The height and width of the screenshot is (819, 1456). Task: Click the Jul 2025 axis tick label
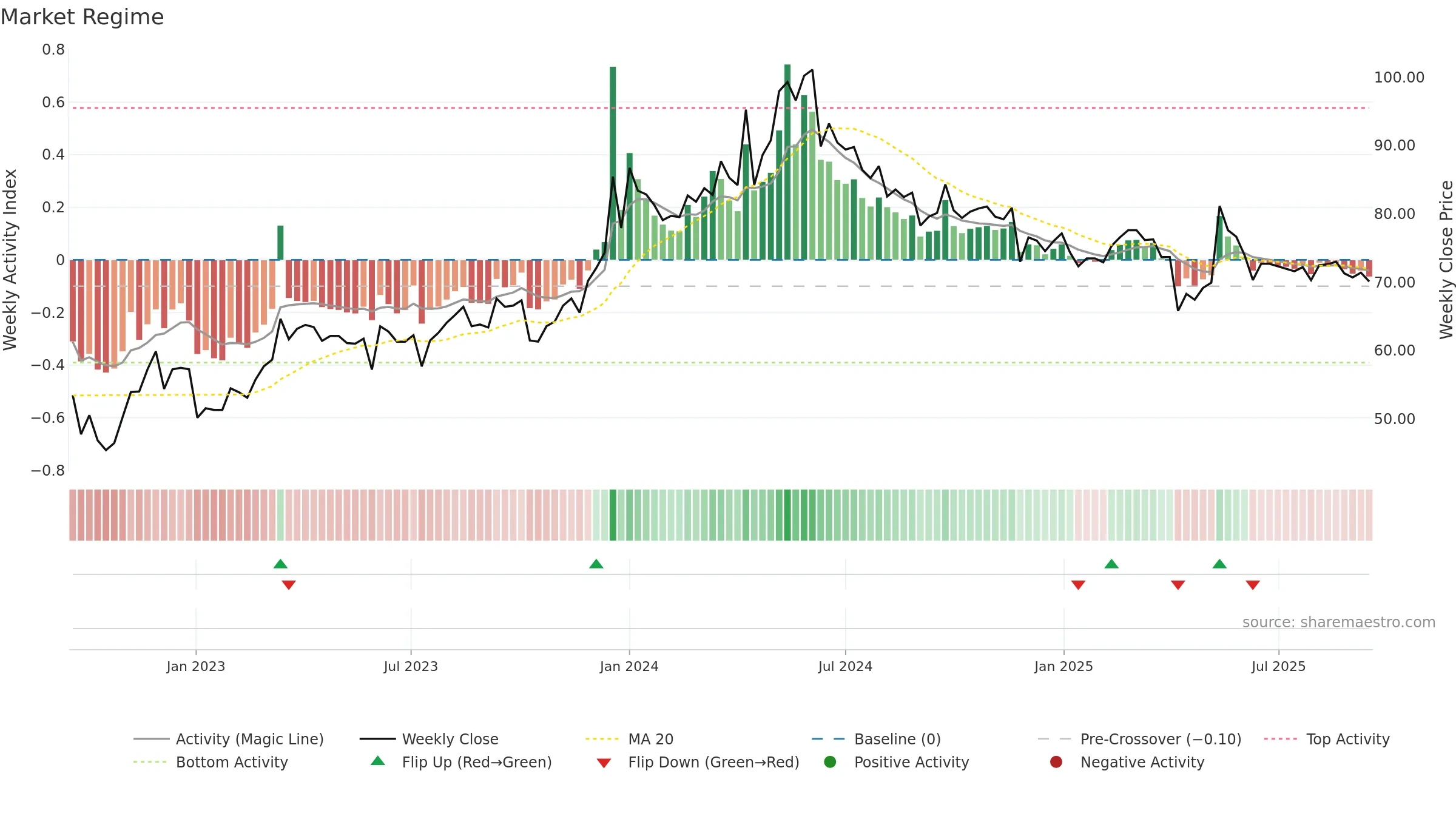(1278, 666)
